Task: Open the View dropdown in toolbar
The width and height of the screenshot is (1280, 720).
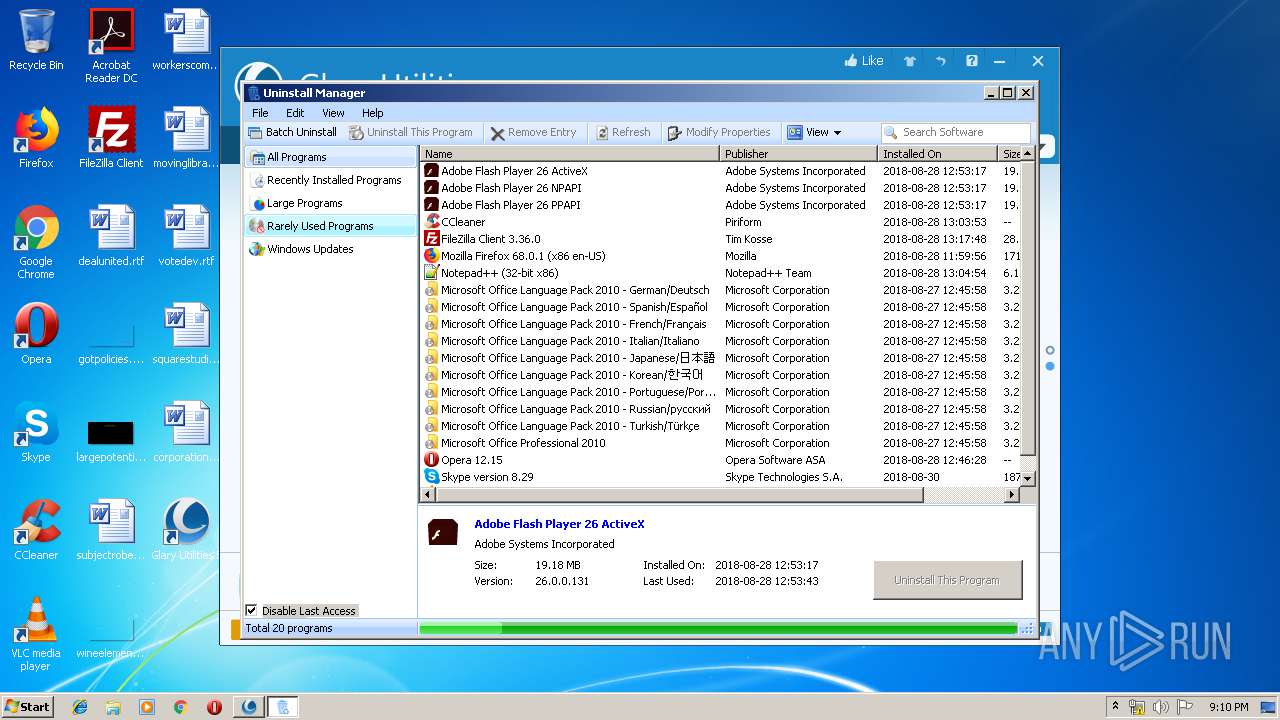Action: (x=814, y=132)
